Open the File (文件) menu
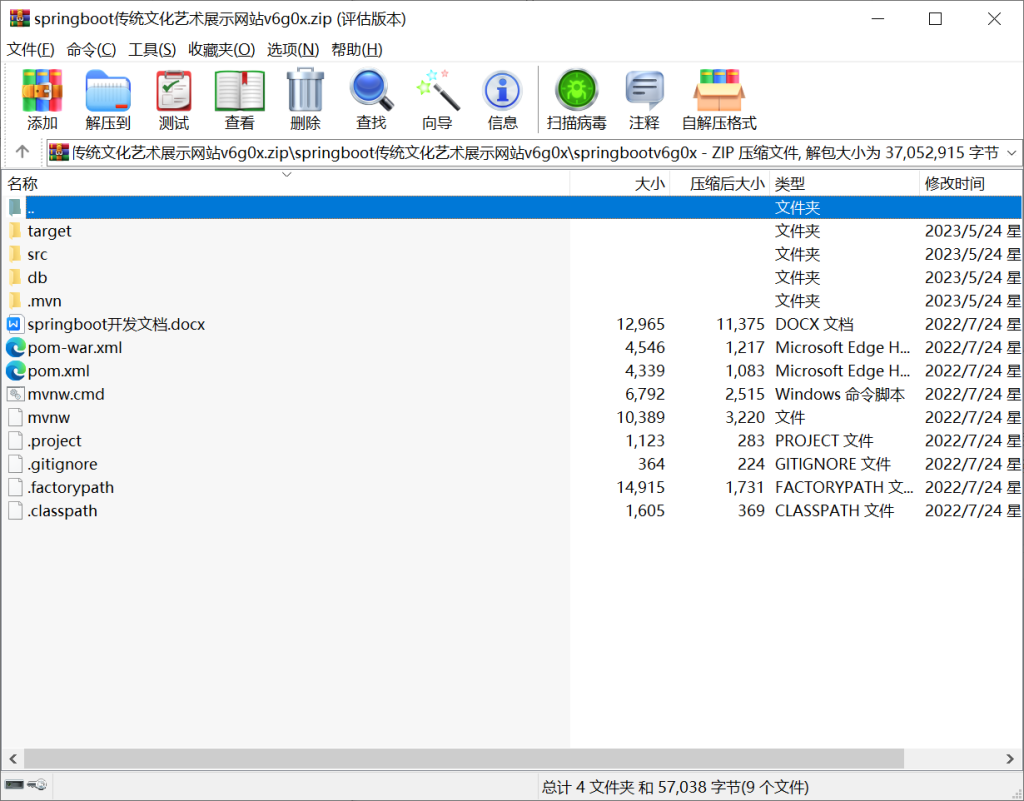Viewport: 1024px width, 801px height. pos(30,50)
